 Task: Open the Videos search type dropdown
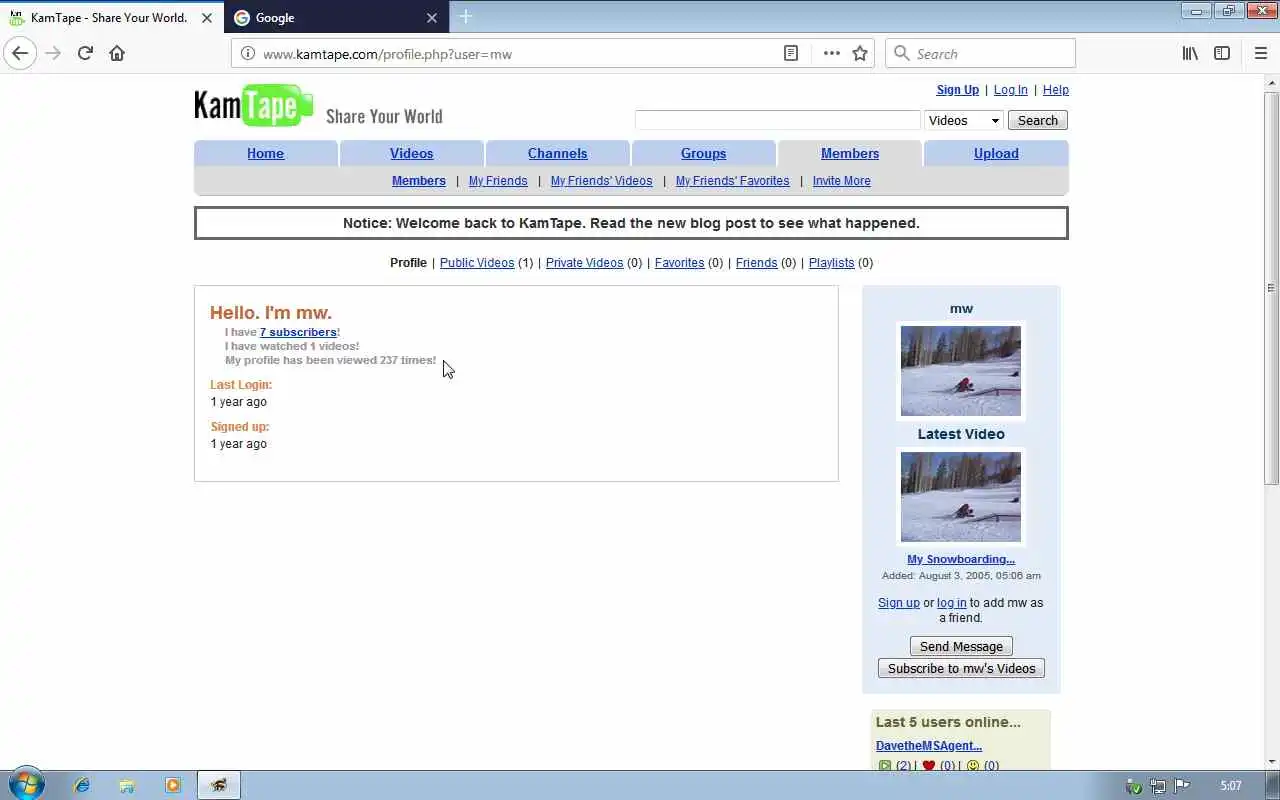[x=964, y=120]
